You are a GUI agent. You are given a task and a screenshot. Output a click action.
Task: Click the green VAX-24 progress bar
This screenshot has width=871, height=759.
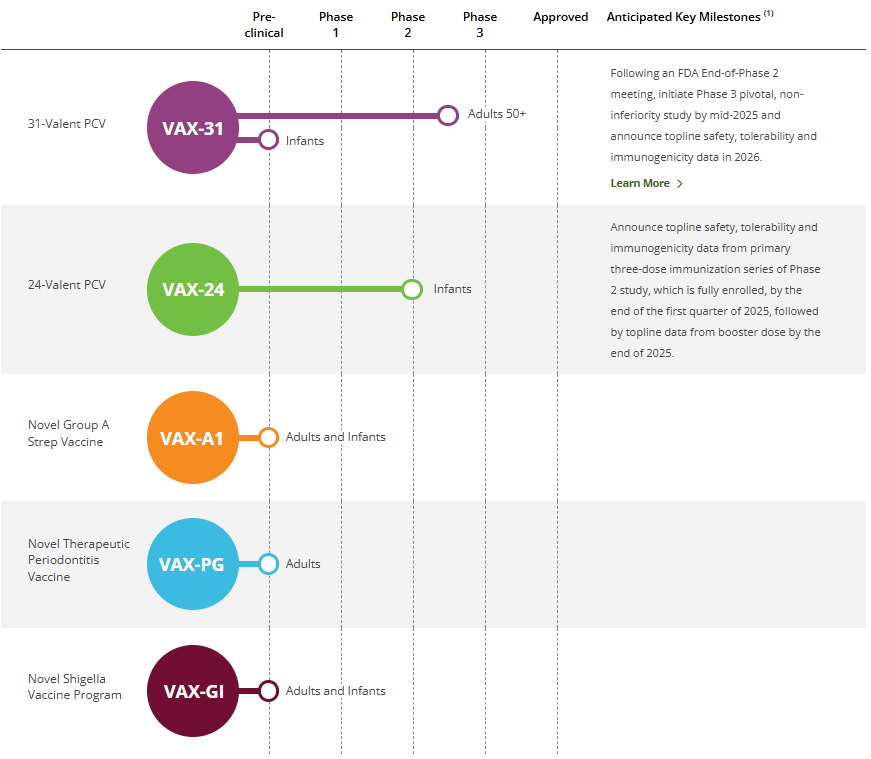[x=321, y=289]
